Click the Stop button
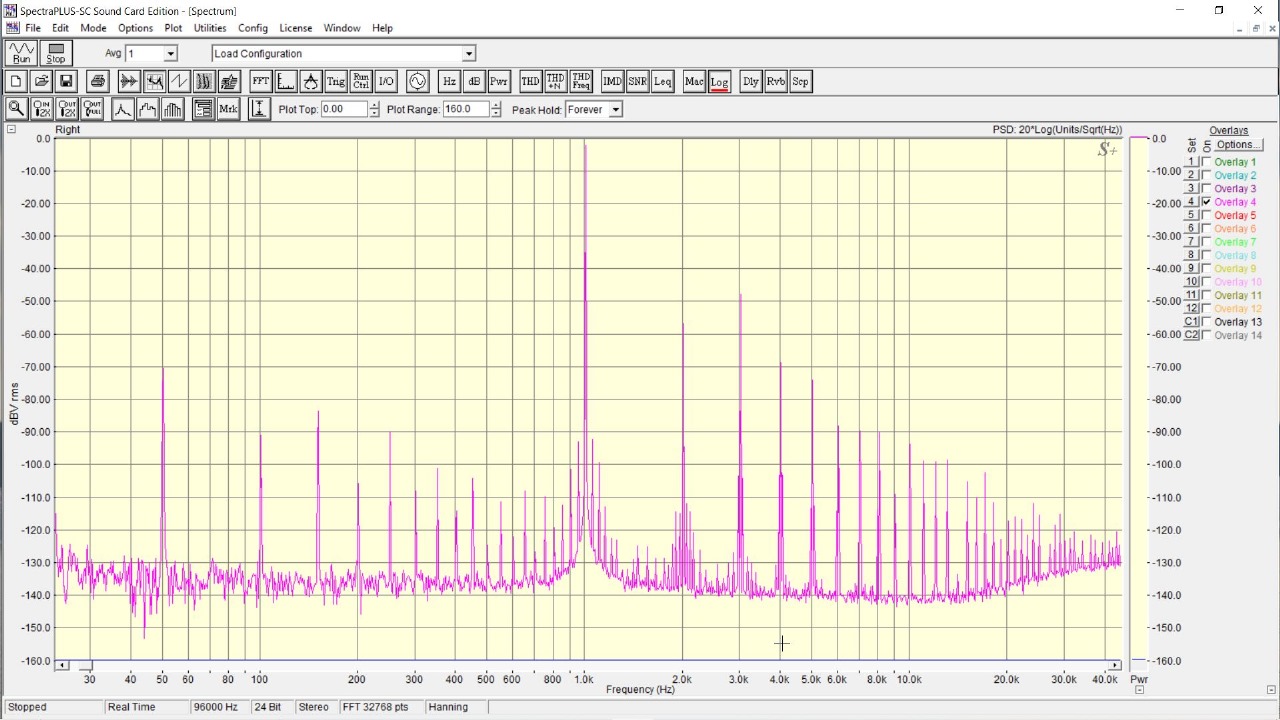This screenshot has width=1280, height=720. click(55, 53)
